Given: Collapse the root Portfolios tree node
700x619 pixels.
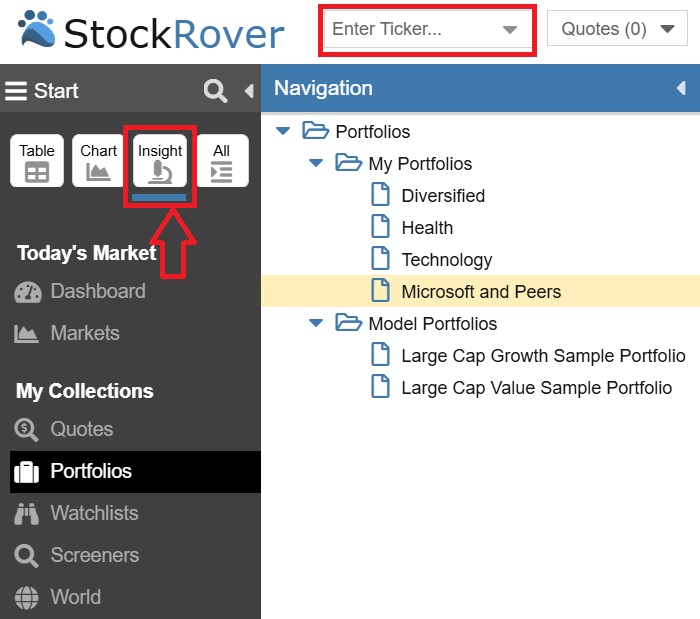Looking at the screenshot, I should pos(283,131).
